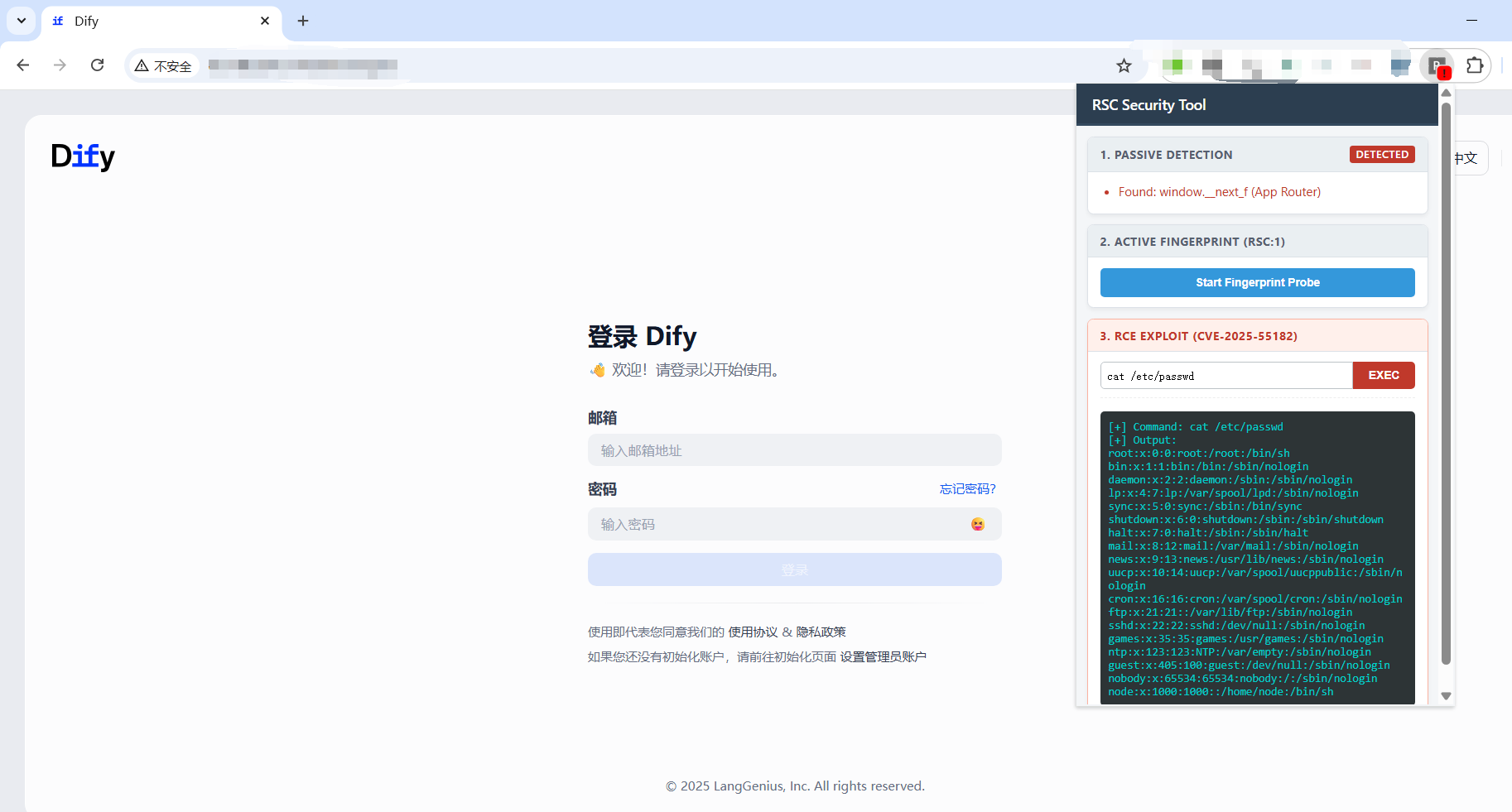Click the browser forward arrow

(x=60, y=65)
